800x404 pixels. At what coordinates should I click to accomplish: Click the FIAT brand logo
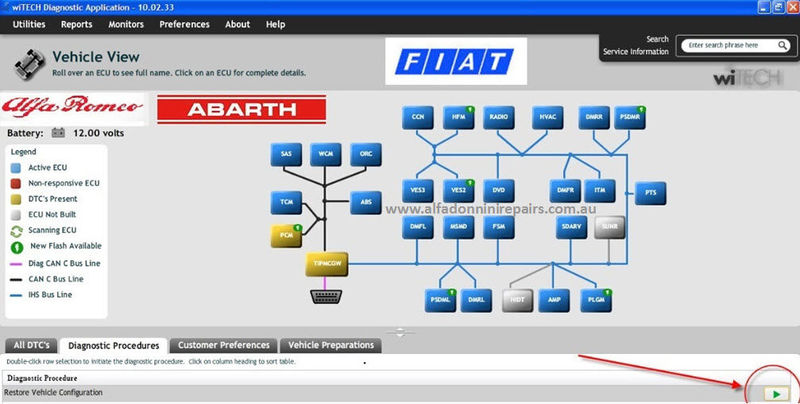(456, 62)
